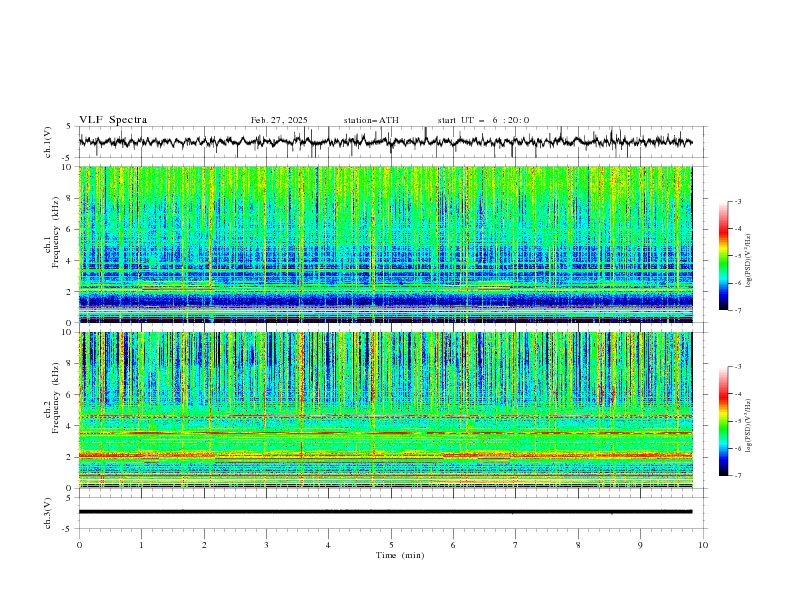792x612 pixels.
Task: Click the time axis tick label "4"
Action: [x=328, y=545]
